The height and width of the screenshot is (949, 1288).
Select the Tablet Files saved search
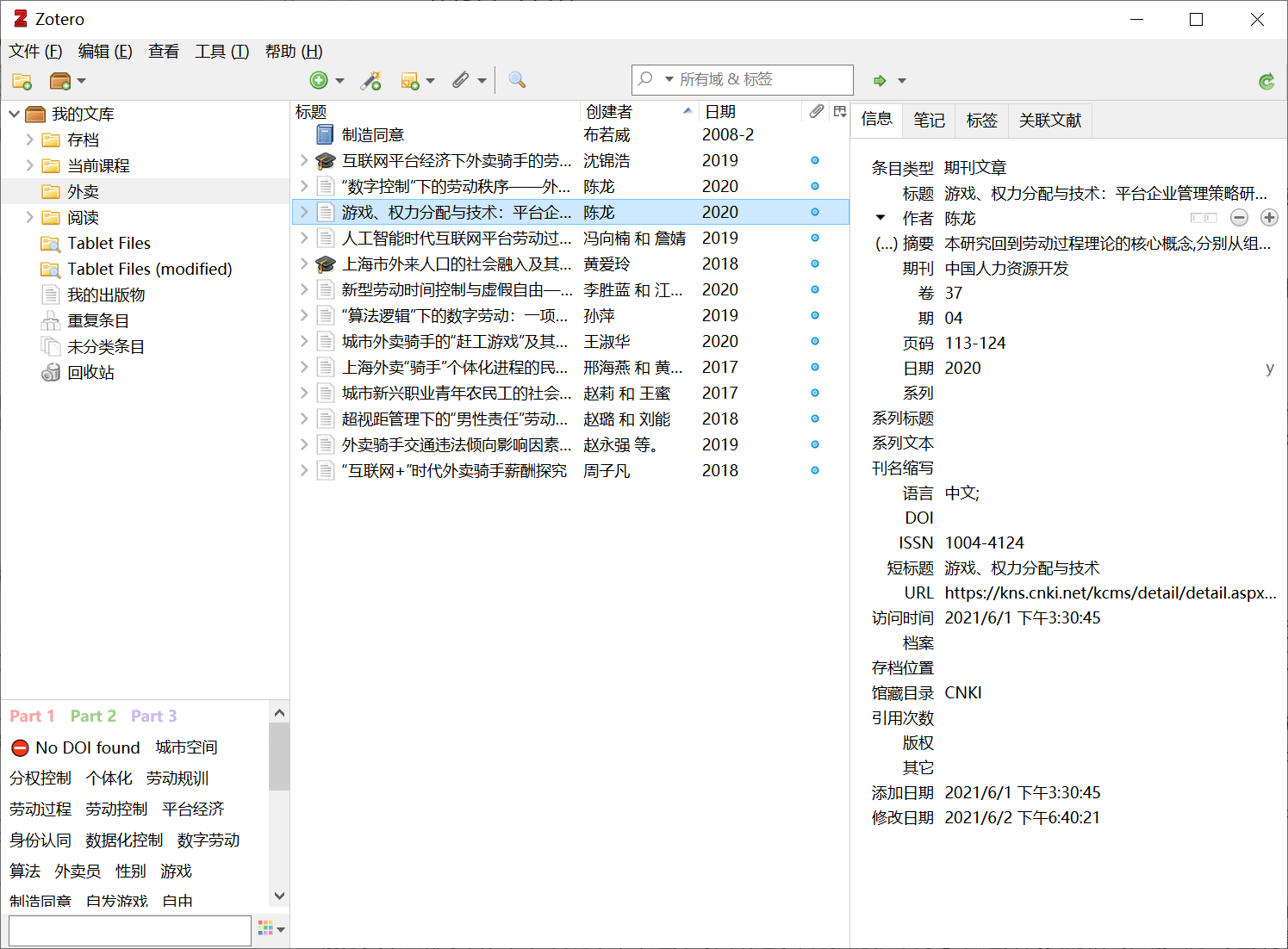pyautogui.click(x=109, y=243)
